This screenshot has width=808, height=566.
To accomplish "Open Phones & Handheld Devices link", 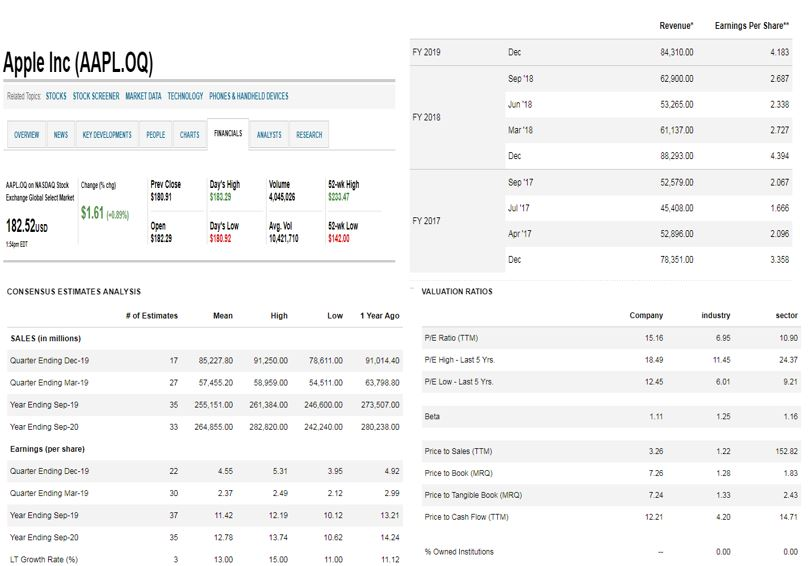I will click(248, 96).
